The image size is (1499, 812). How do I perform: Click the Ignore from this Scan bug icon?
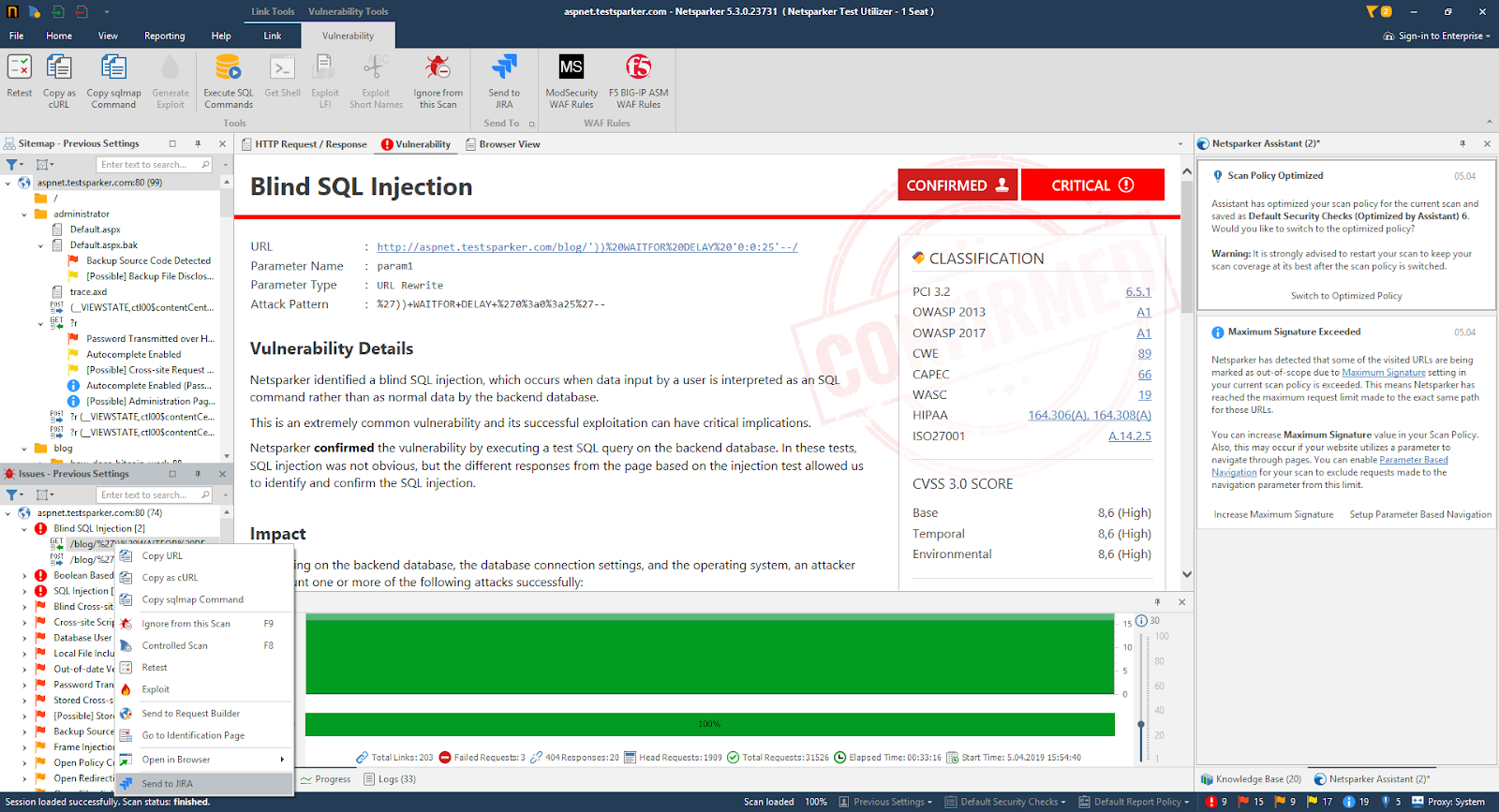438,68
